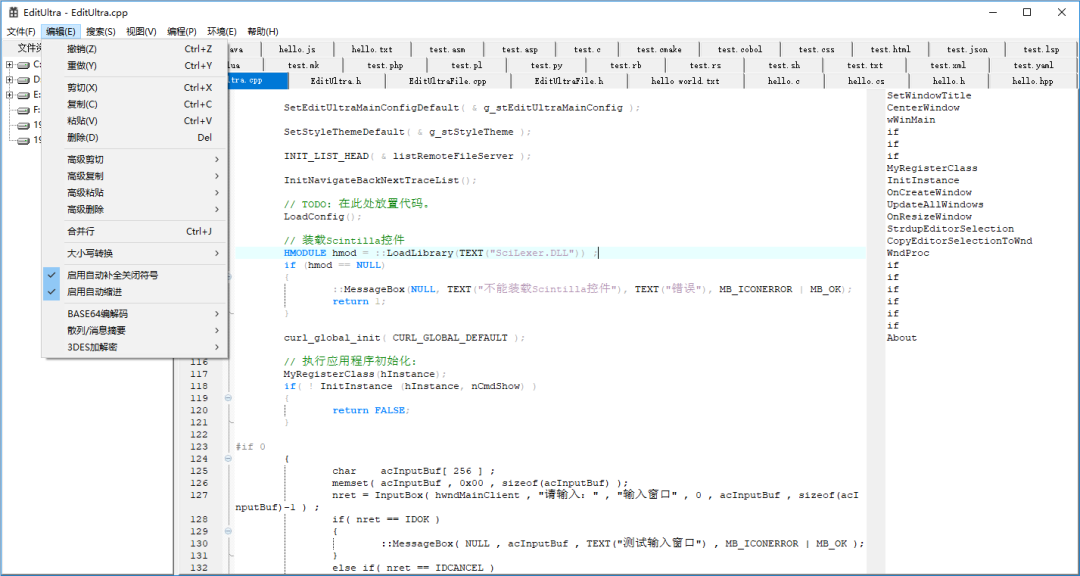Open the 搜索(S) menu
This screenshot has height=576, width=1080.
[101, 32]
